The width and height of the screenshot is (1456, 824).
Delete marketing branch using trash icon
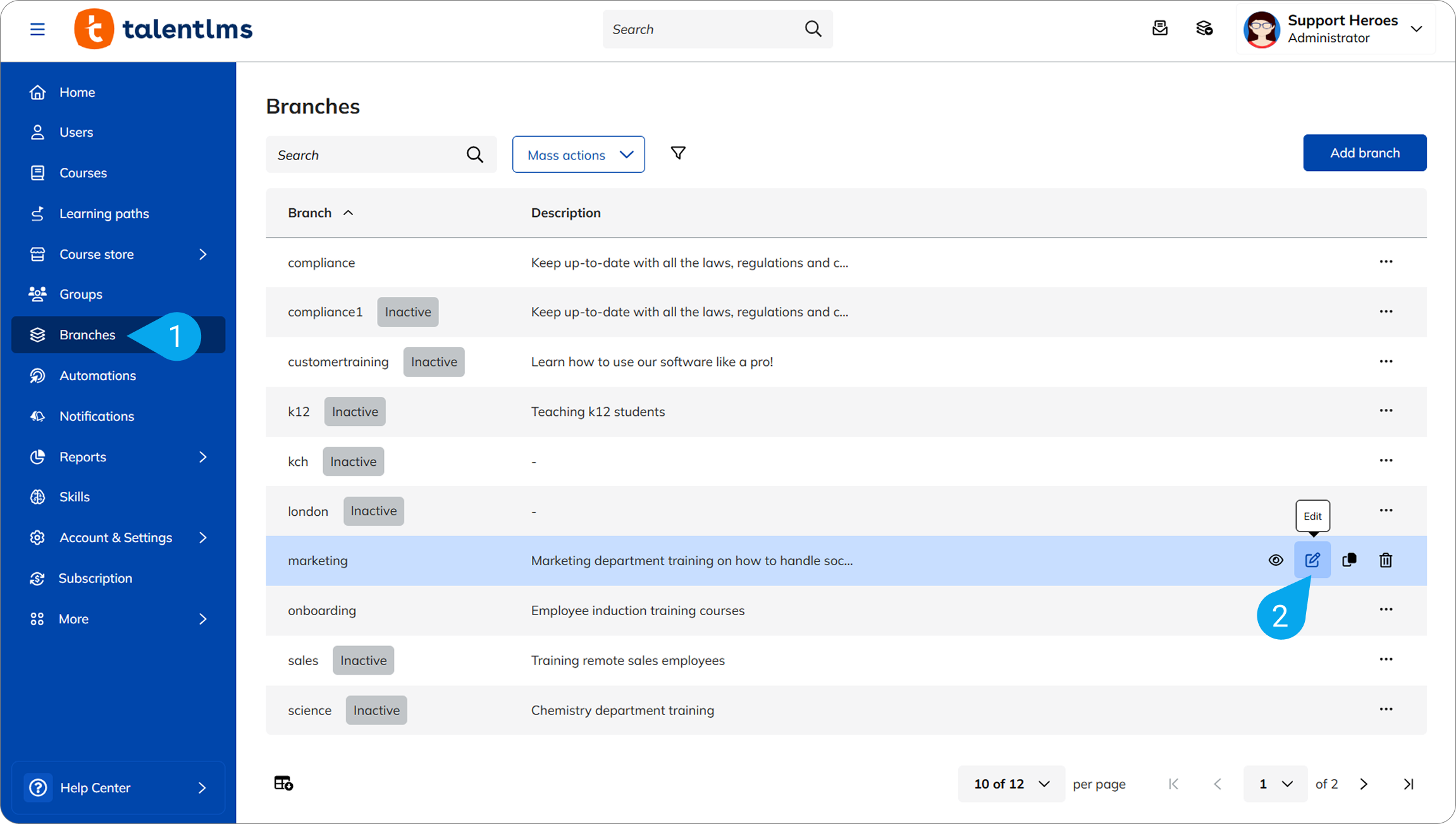click(x=1386, y=560)
